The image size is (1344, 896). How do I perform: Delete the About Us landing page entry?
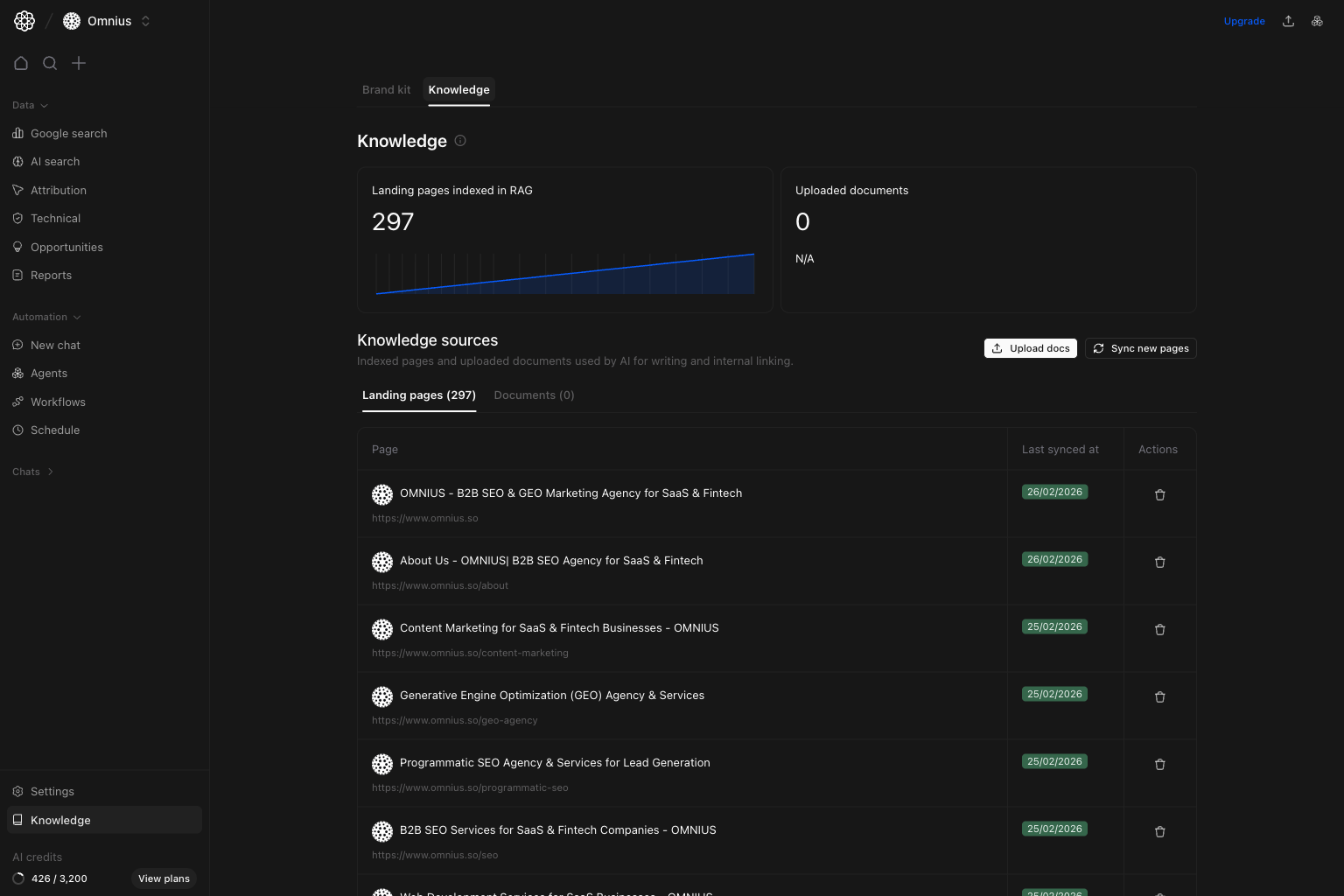[x=1159, y=562]
